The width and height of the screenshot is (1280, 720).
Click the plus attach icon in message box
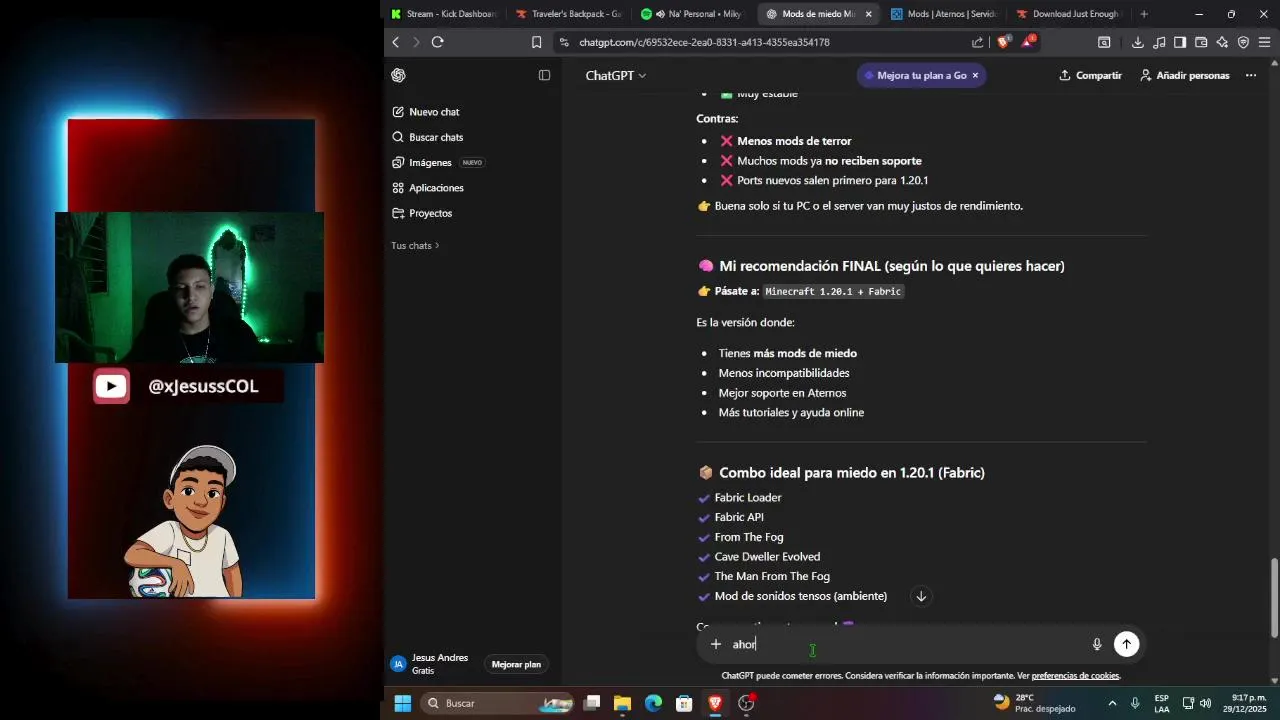click(715, 644)
